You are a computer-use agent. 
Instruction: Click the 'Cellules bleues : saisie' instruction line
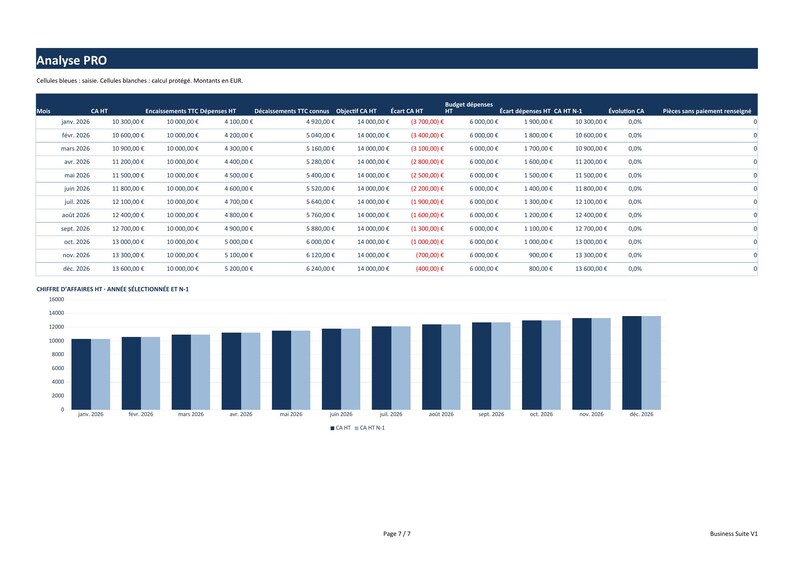coord(140,81)
